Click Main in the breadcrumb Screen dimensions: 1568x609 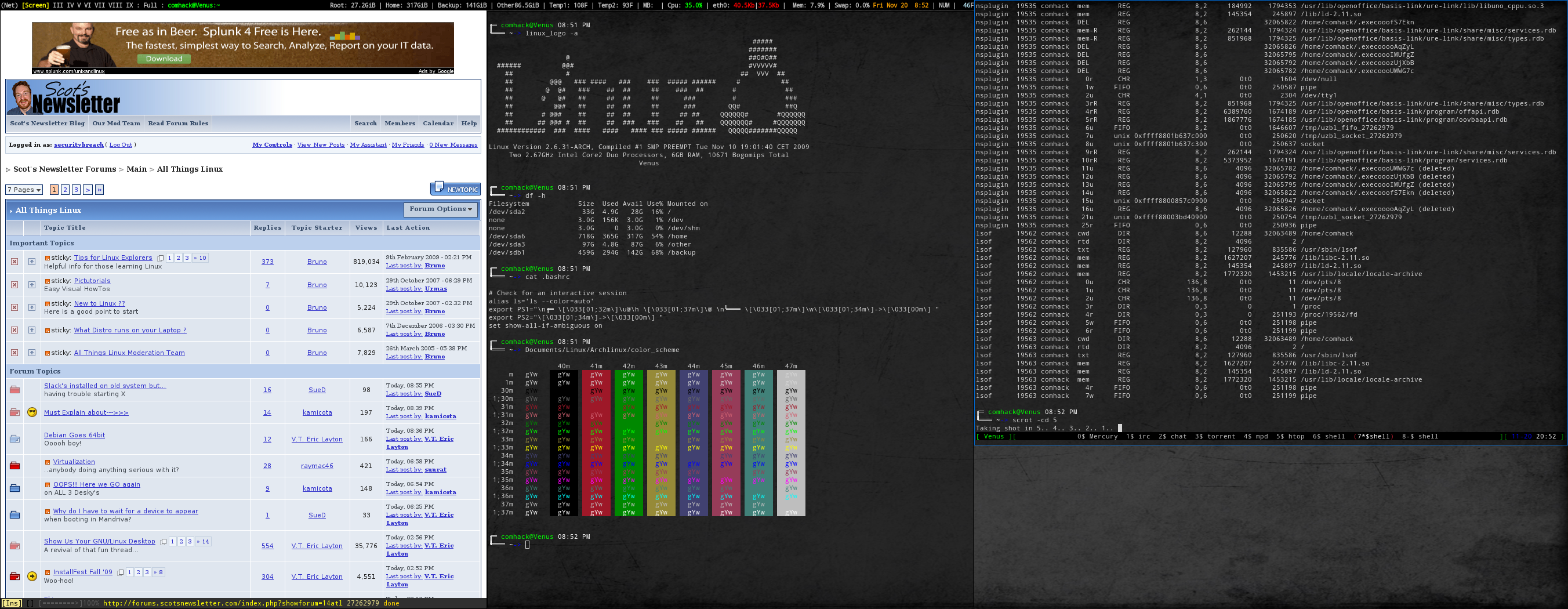136,169
